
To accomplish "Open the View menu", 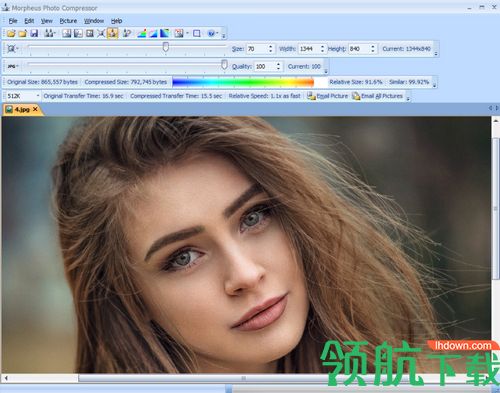I will 47,21.
